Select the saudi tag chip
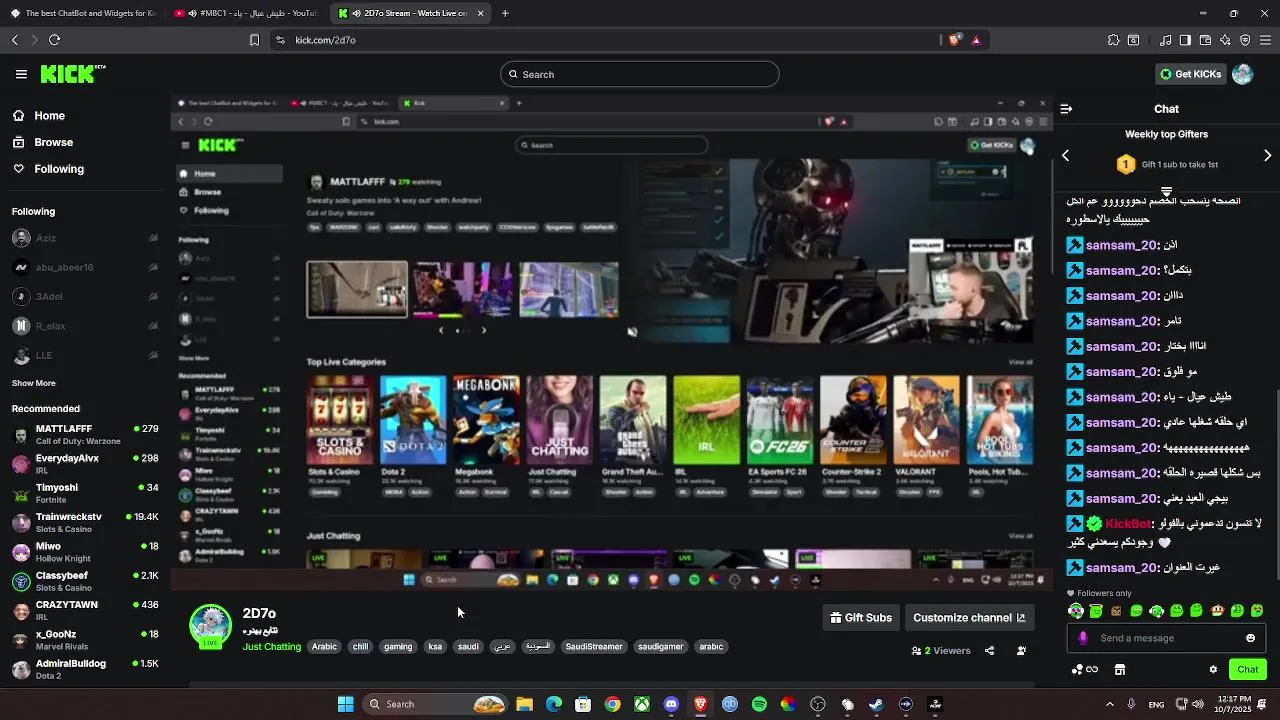 pos(468,647)
